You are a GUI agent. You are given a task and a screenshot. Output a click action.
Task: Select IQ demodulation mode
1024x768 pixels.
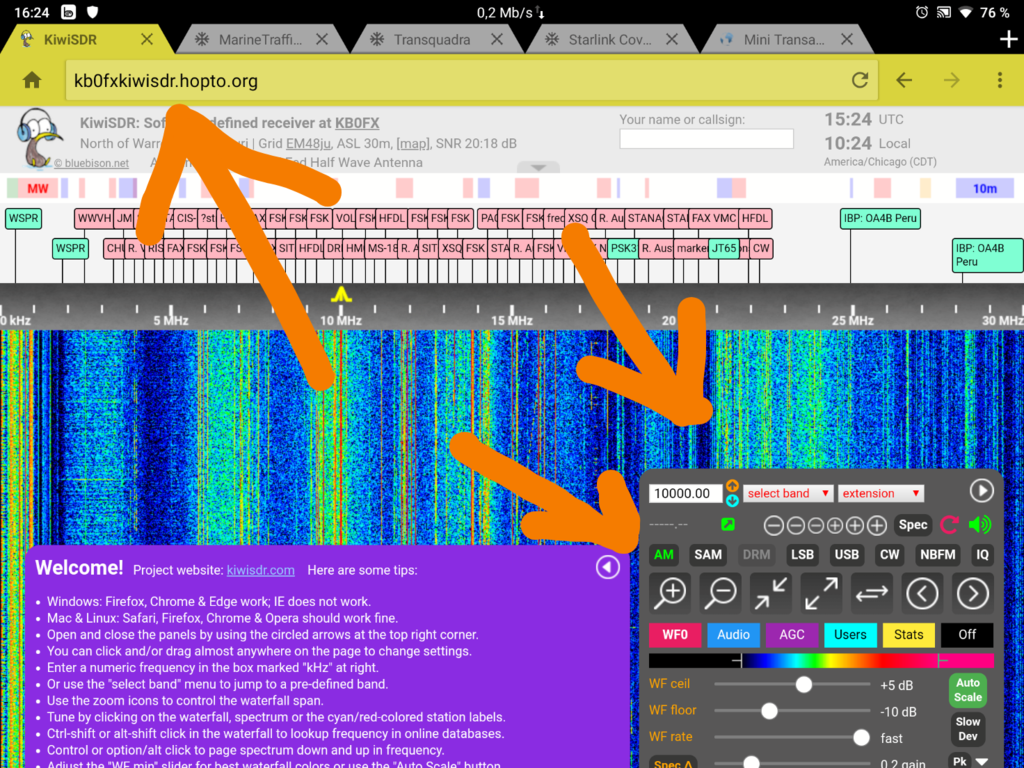(982, 554)
